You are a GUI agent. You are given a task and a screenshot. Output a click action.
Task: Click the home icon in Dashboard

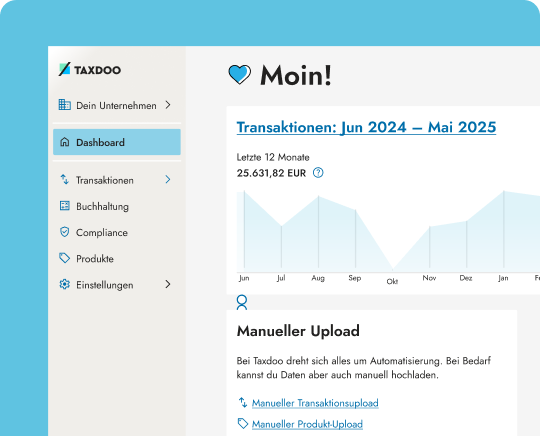[65, 142]
